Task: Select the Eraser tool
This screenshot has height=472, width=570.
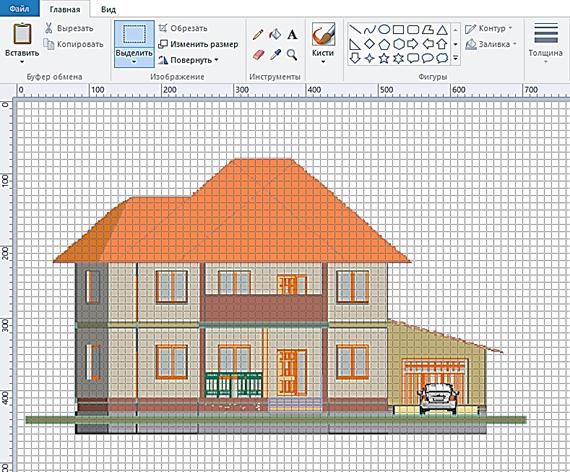Action: pos(258,55)
